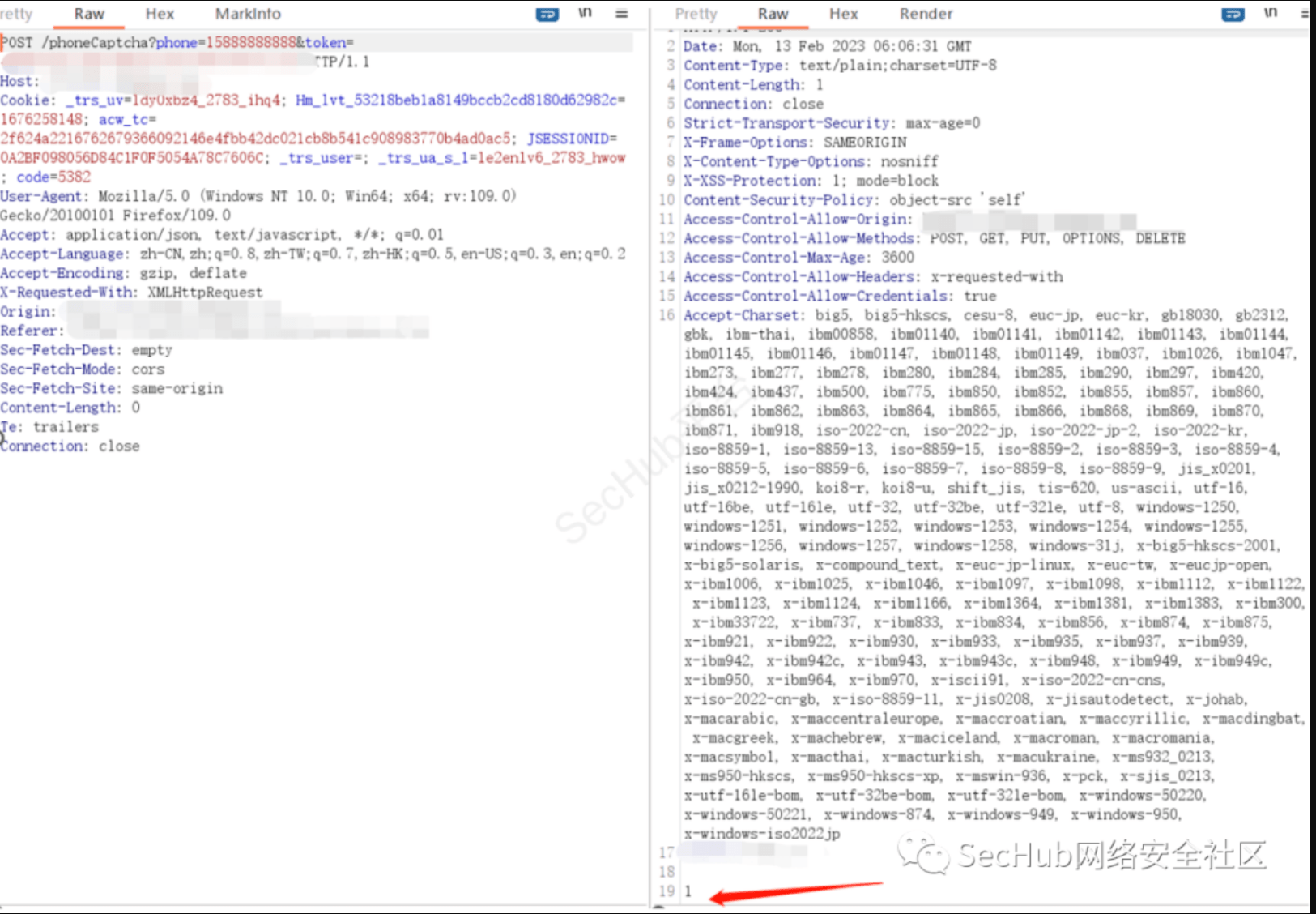Toggle word wrap icon in response panel
1316x914 pixels.
(1233, 15)
